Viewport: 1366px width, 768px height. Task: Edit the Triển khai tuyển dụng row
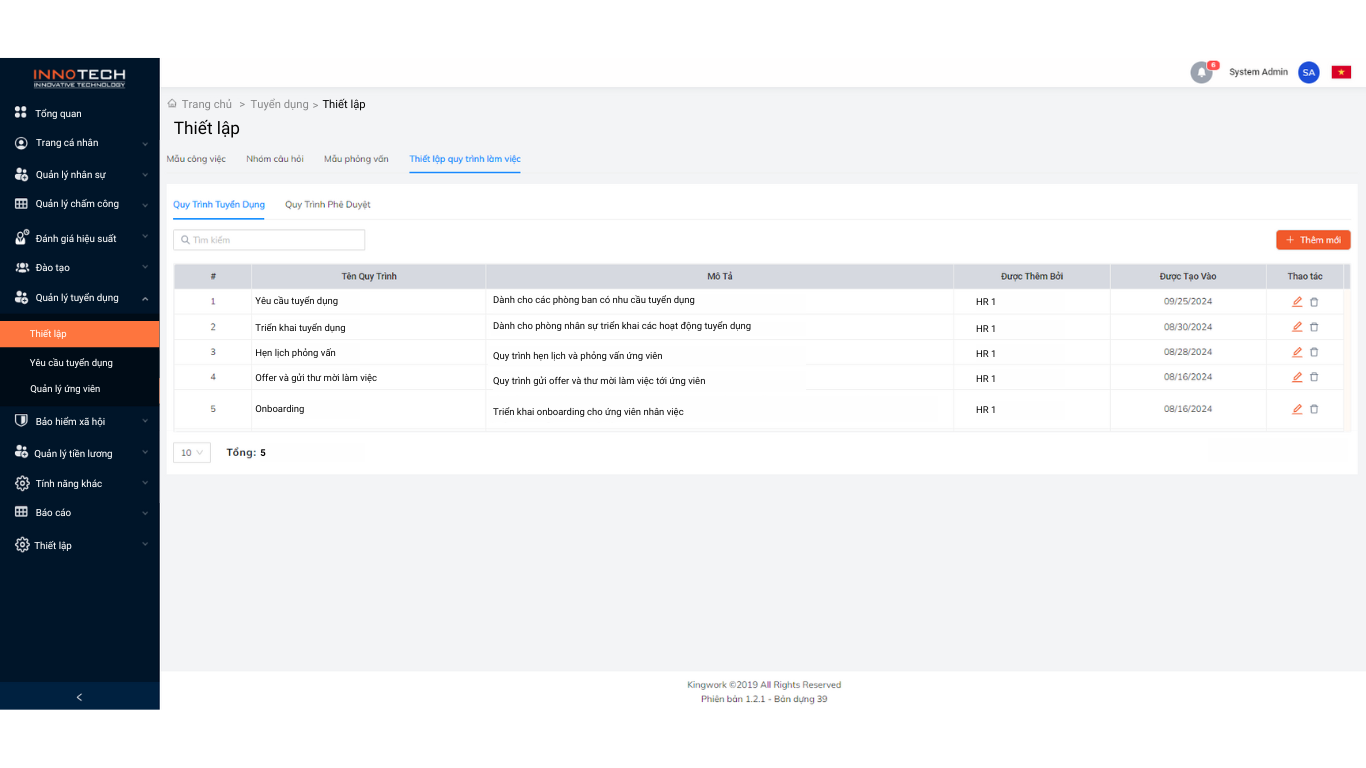(1297, 327)
